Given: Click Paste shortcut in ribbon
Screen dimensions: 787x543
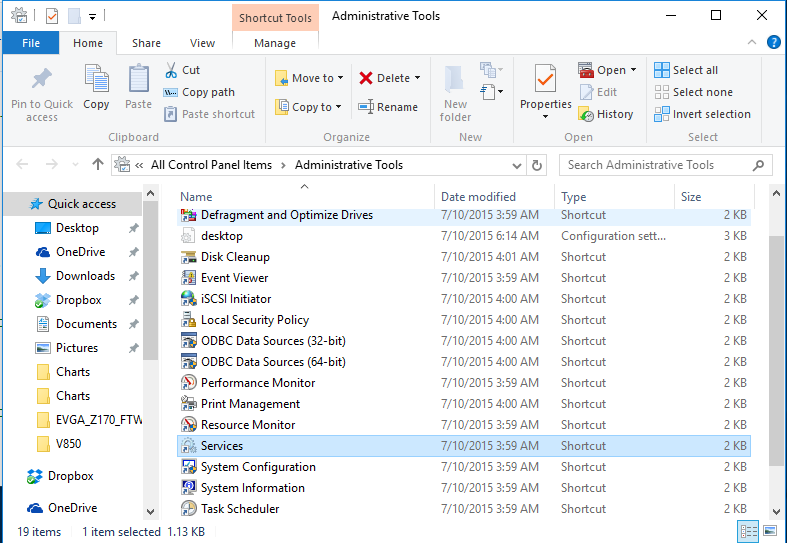Looking at the screenshot, I should click(x=209, y=114).
